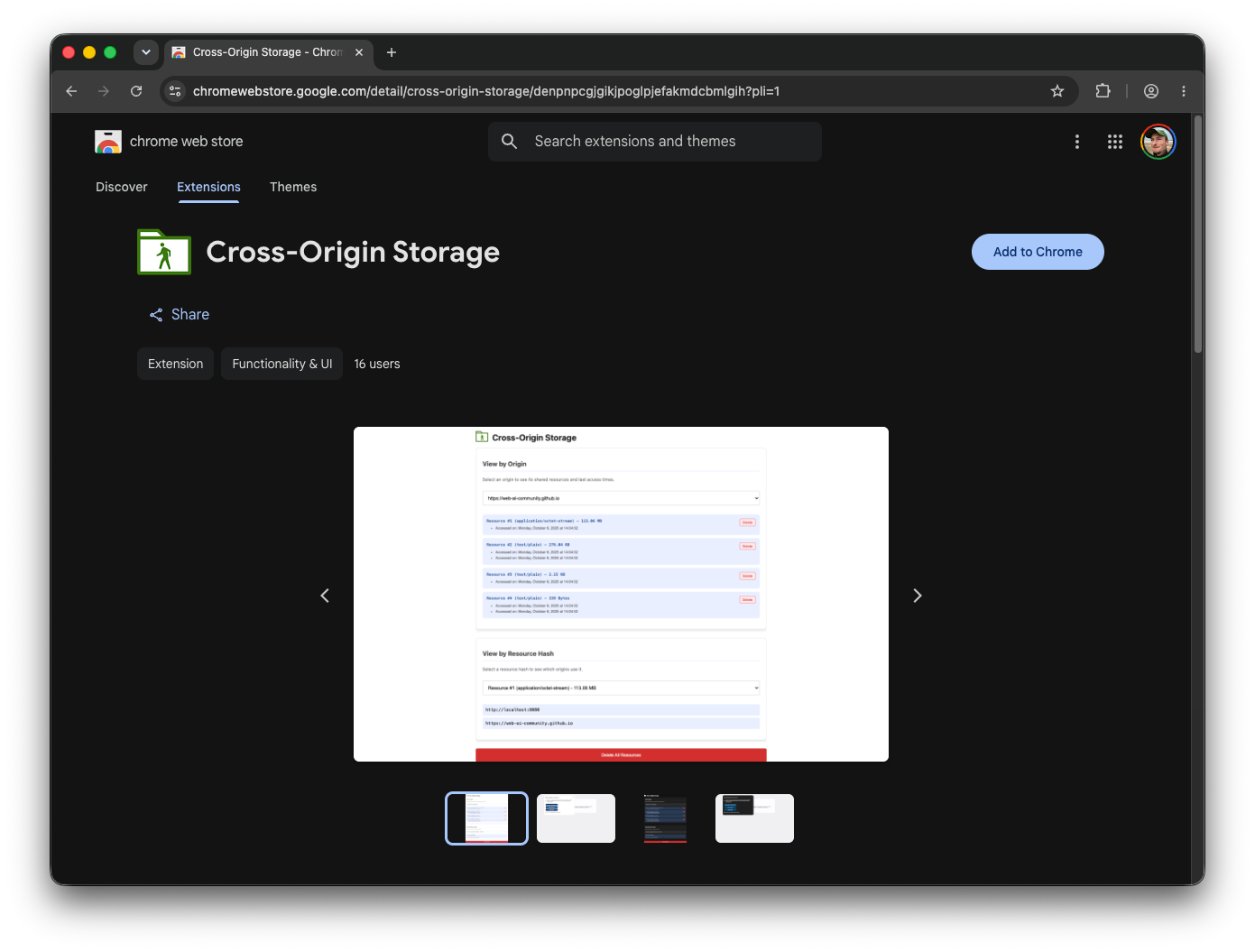The width and height of the screenshot is (1255, 952).
Task: Open the Google apps grid
Action: pos(1115,142)
